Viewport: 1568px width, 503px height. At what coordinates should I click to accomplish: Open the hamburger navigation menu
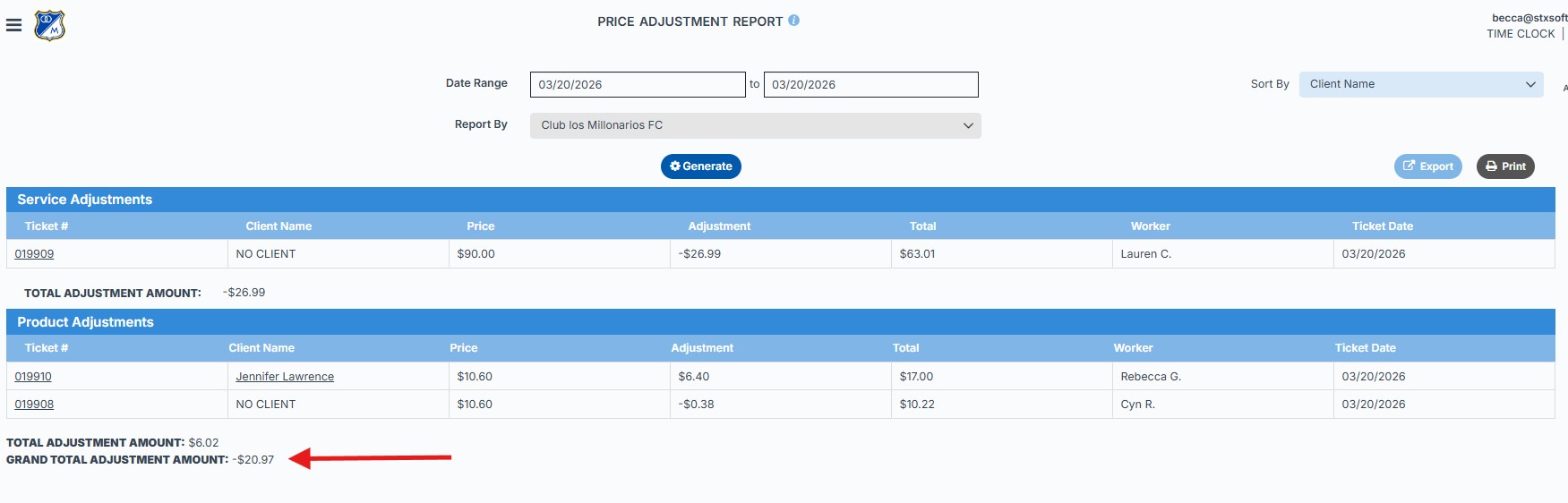pyautogui.click(x=13, y=25)
